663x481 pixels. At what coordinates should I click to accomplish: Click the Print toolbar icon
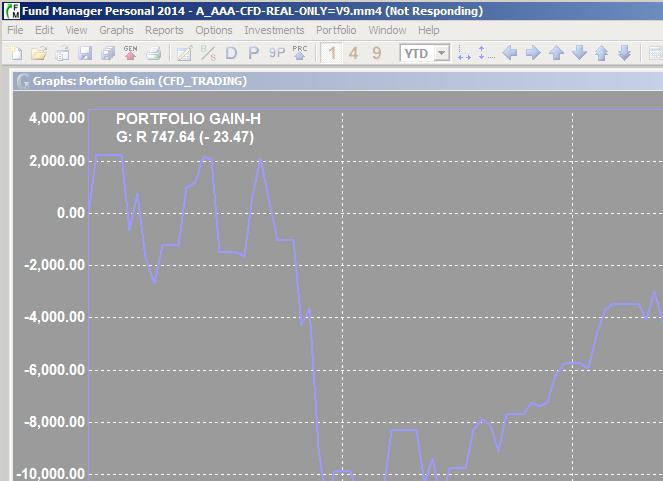[x=153, y=53]
